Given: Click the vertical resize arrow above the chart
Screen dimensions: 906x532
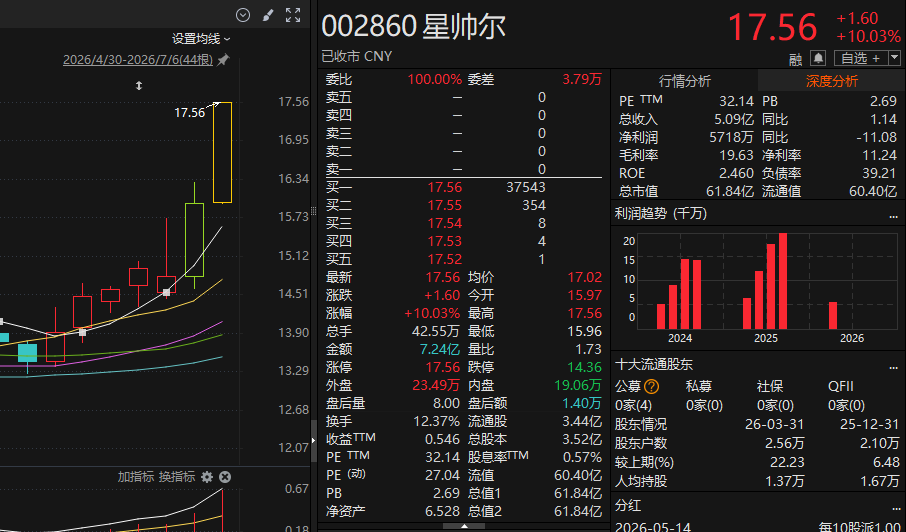Looking at the screenshot, I should (x=139, y=85).
